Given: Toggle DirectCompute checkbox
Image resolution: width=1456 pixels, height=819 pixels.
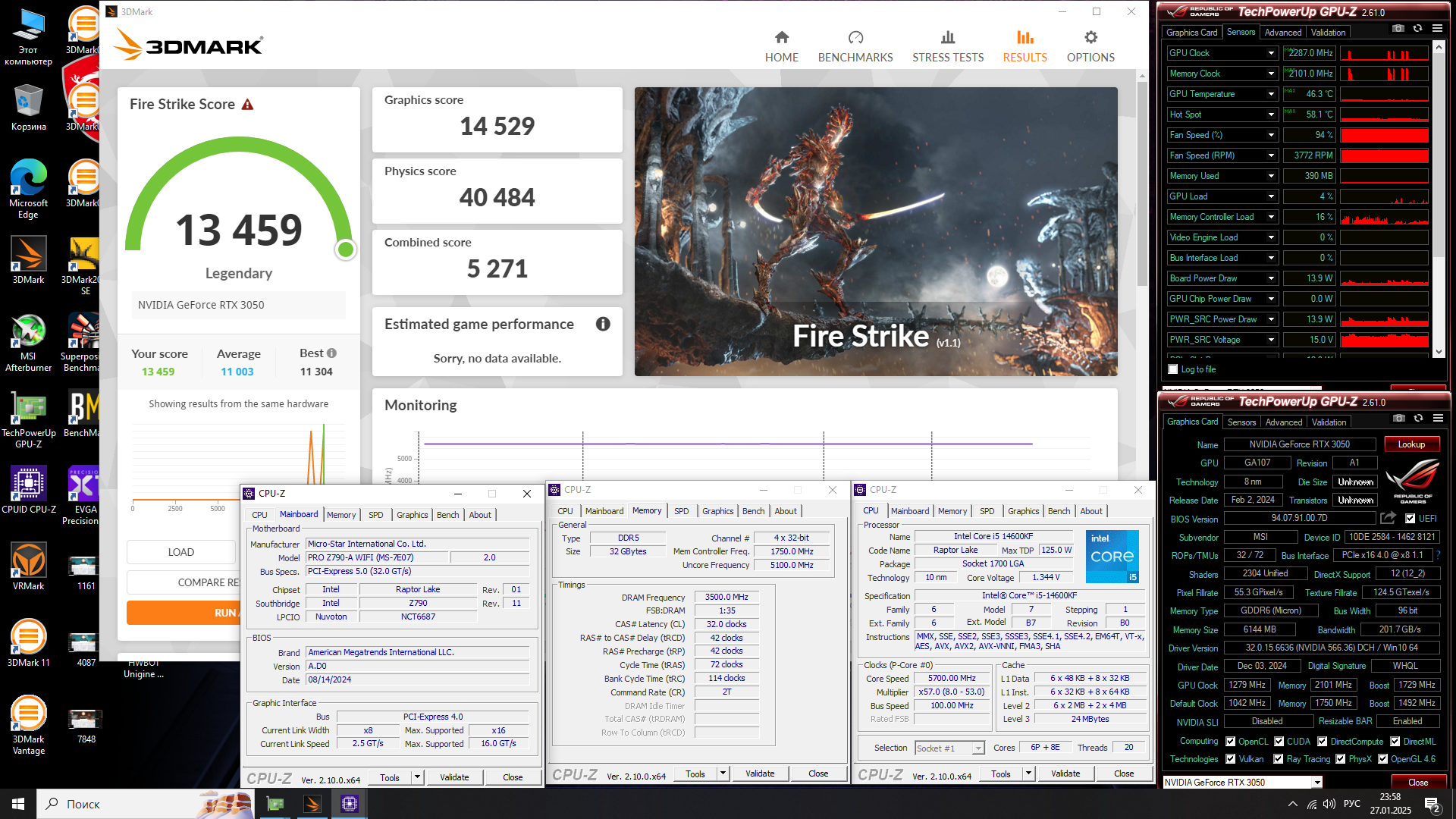Looking at the screenshot, I should [x=1323, y=742].
